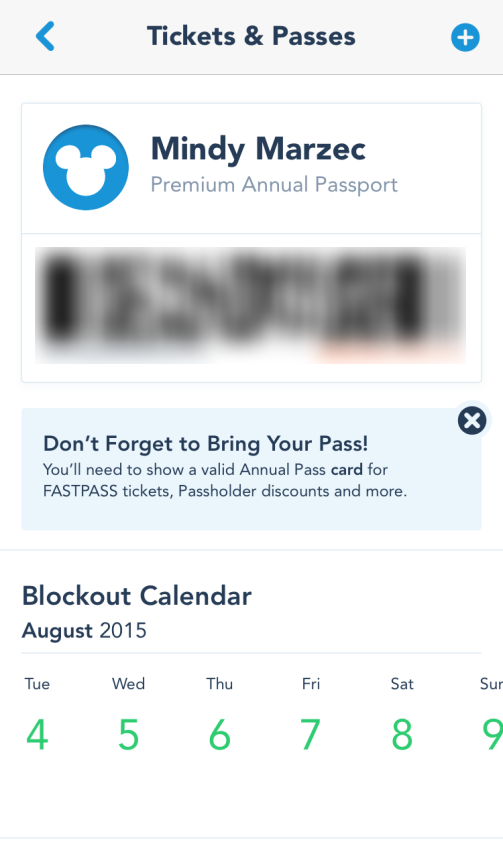
Task: Select Thursday August 6 on calendar
Action: pos(219,735)
